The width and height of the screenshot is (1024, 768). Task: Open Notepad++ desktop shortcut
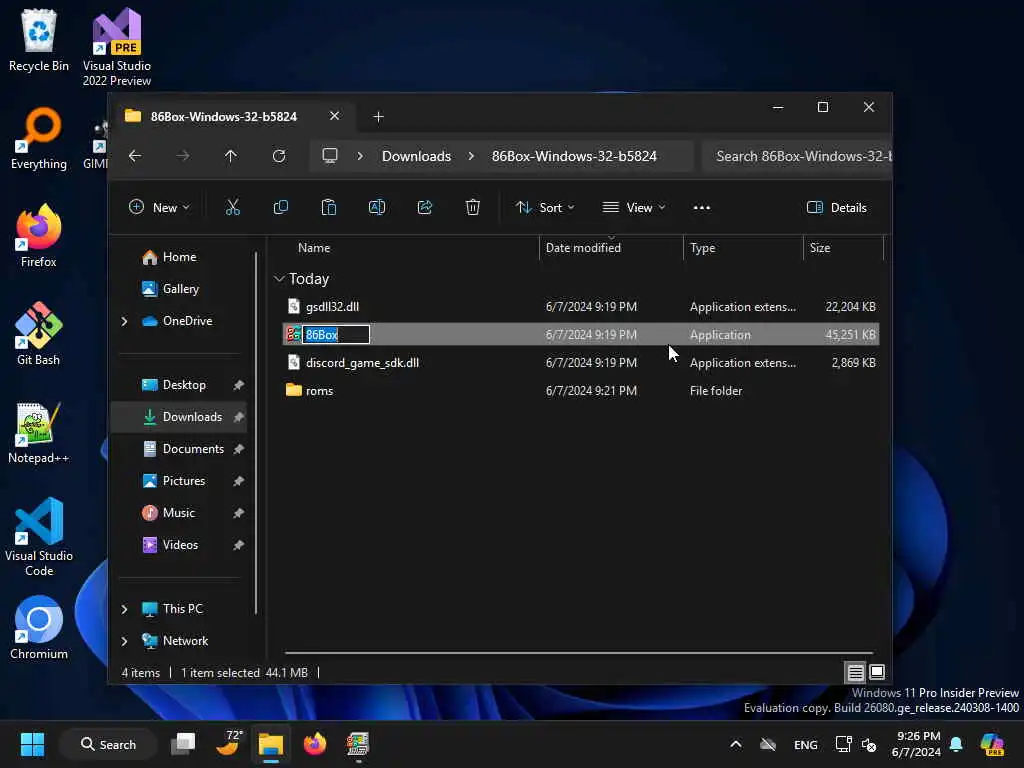39,432
